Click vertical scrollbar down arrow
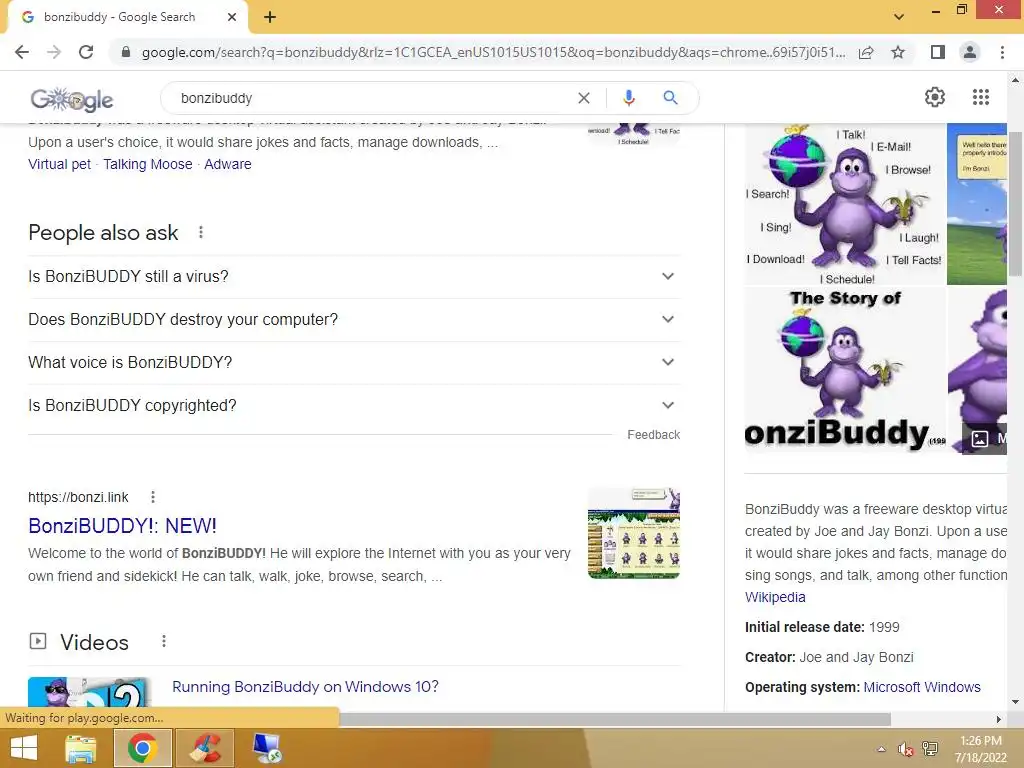1024x768 pixels. pyautogui.click(x=1015, y=702)
